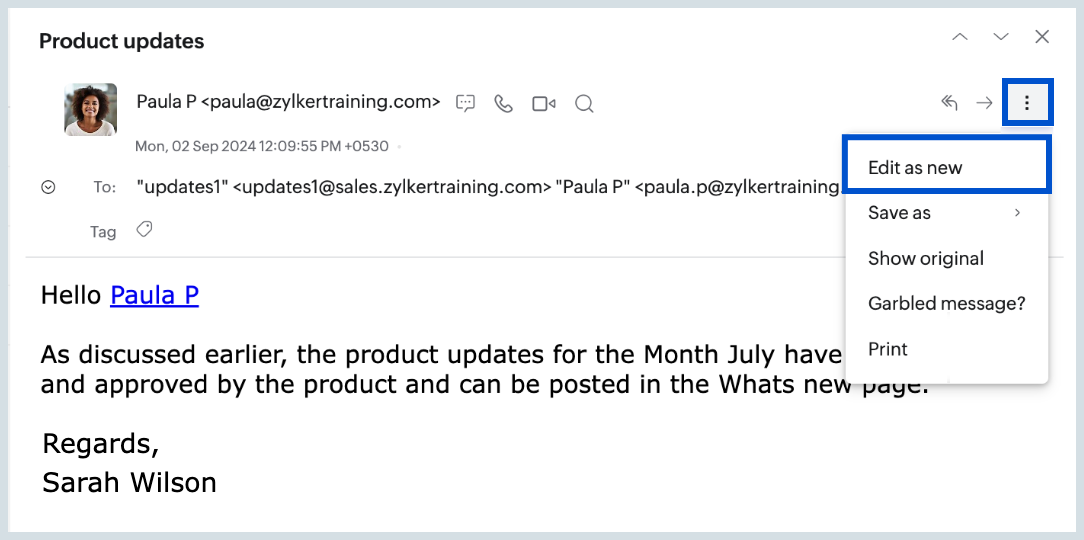Image resolution: width=1084 pixels, height=540 pixels.
Task: Click the magnifier icon beside sender
Action: [x=585, y=103]
